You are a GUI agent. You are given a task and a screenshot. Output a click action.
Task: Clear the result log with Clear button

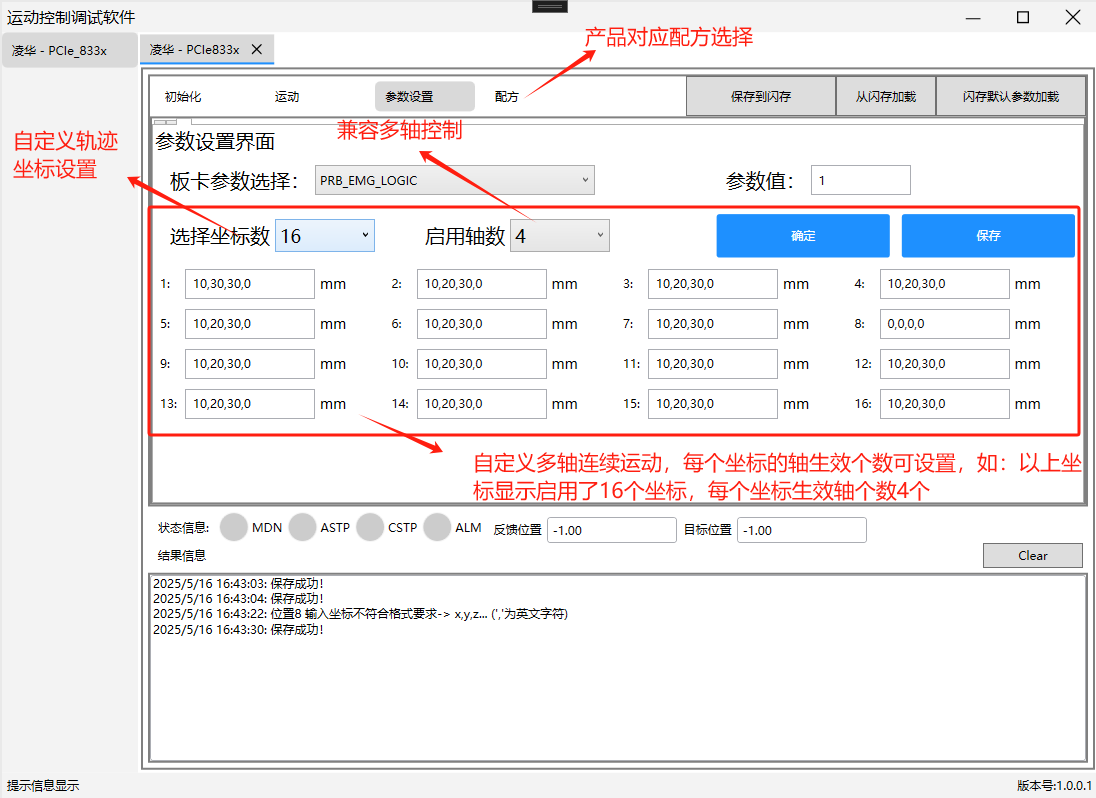1033,555
